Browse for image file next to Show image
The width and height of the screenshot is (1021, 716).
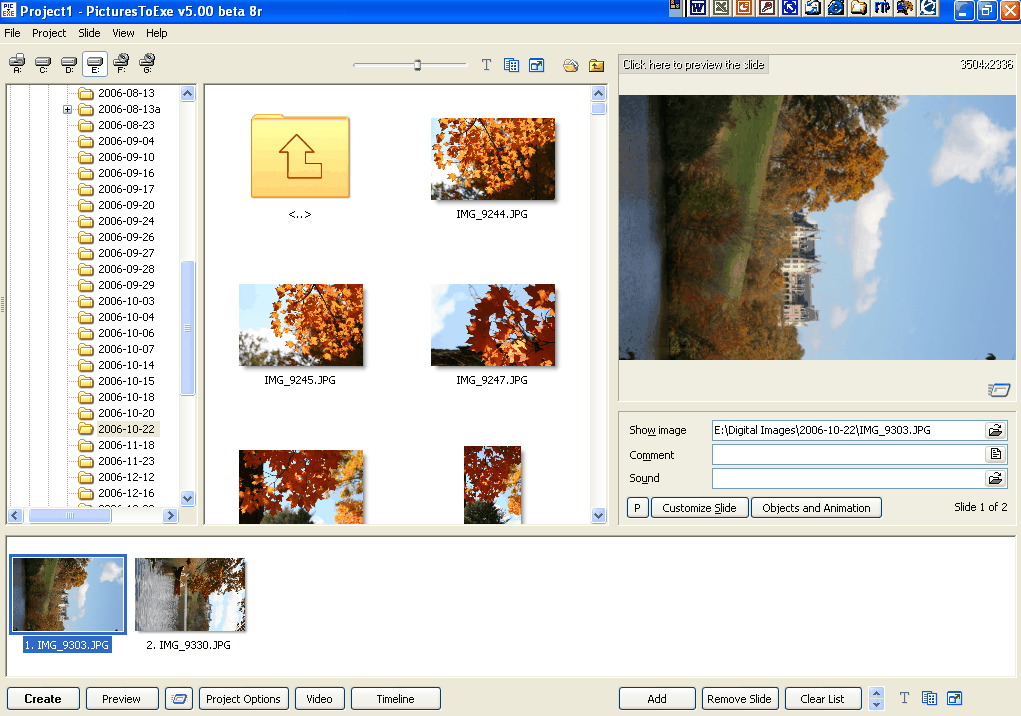point(995,430)
